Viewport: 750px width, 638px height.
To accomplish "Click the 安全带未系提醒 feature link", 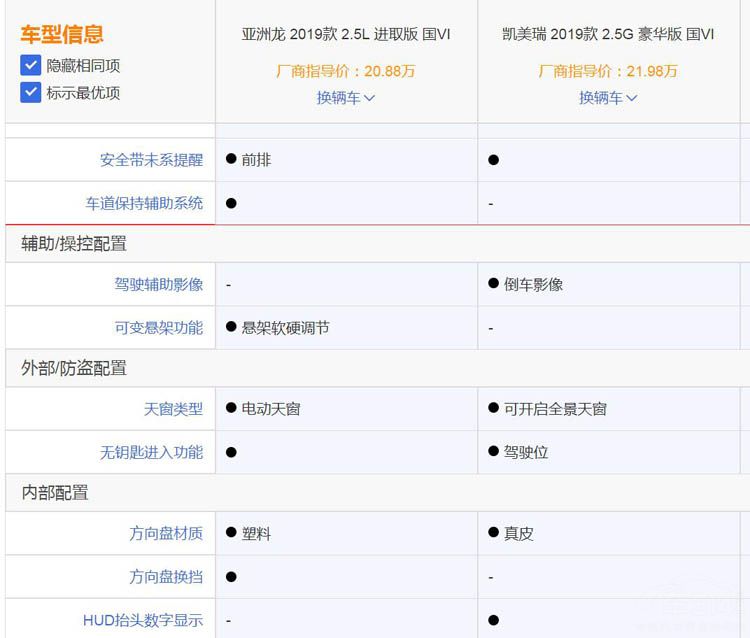I will pos(151,160).
